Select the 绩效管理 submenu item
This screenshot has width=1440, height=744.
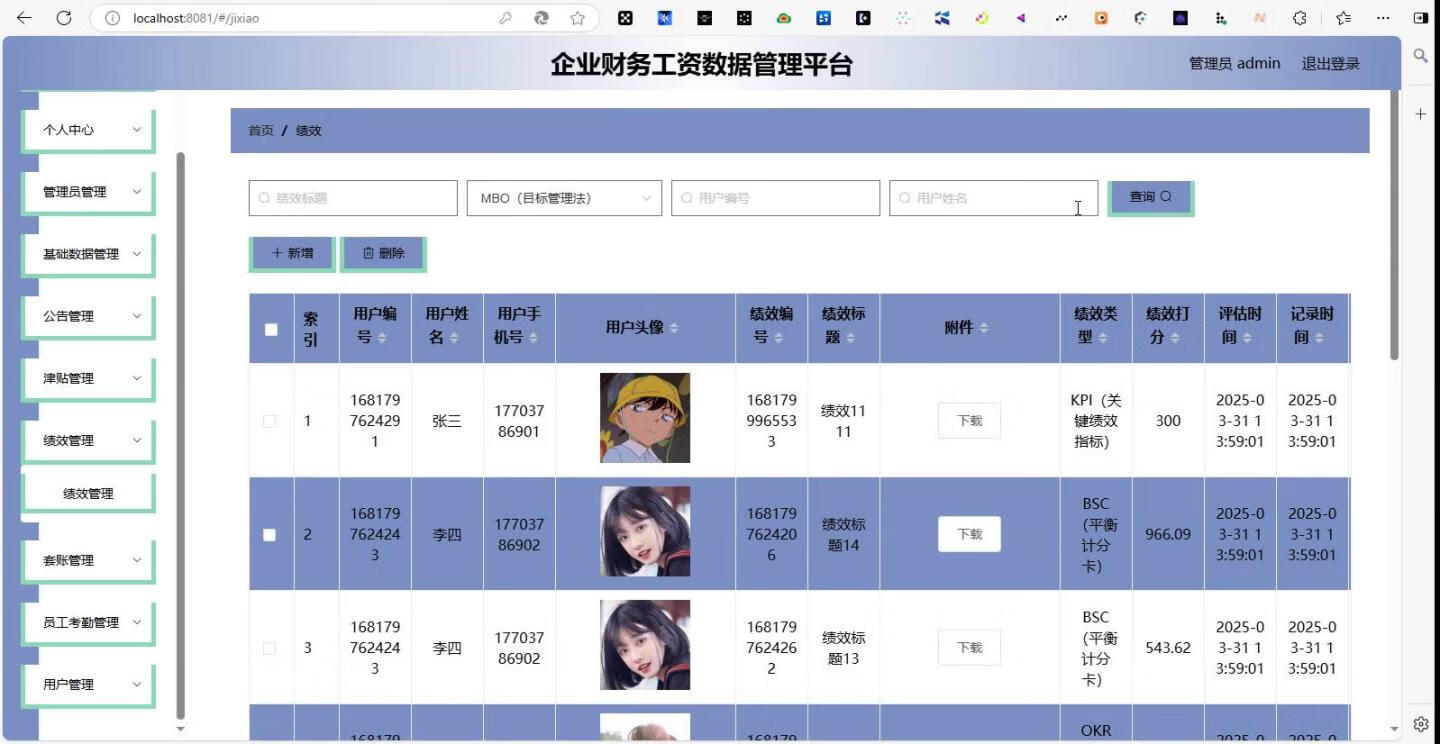click(x=88, y=493)
